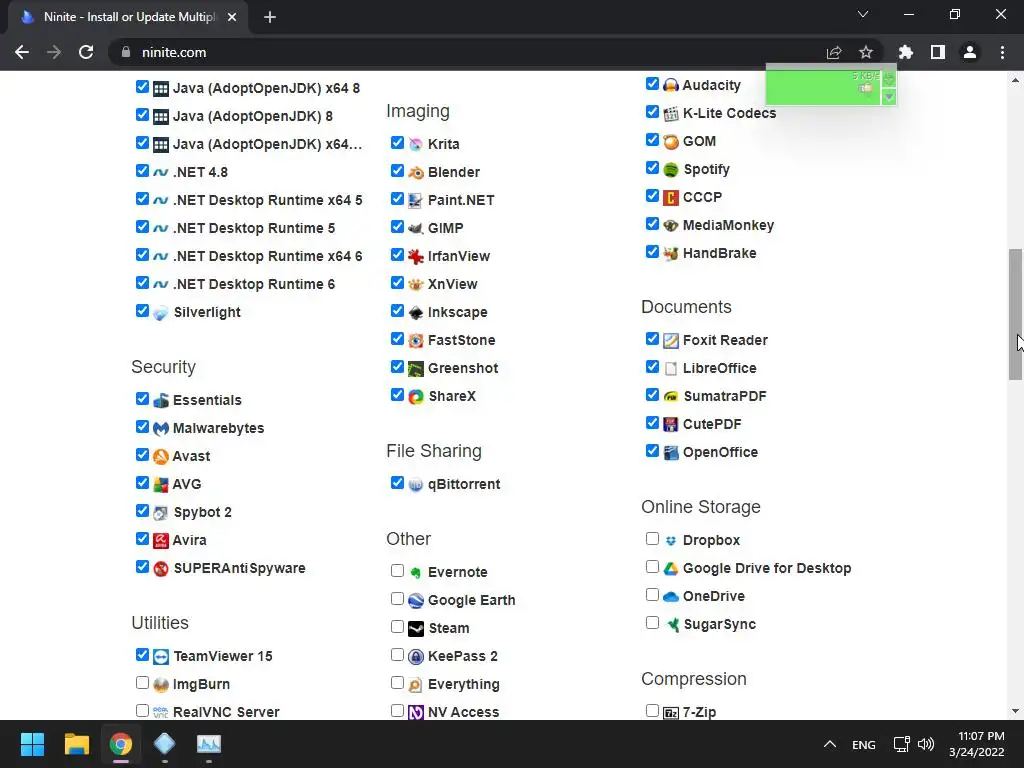Toggle the Chrome side panel
Image resolution: width=1024 pixels, height=768 pixels.
[x=938, y=52]
